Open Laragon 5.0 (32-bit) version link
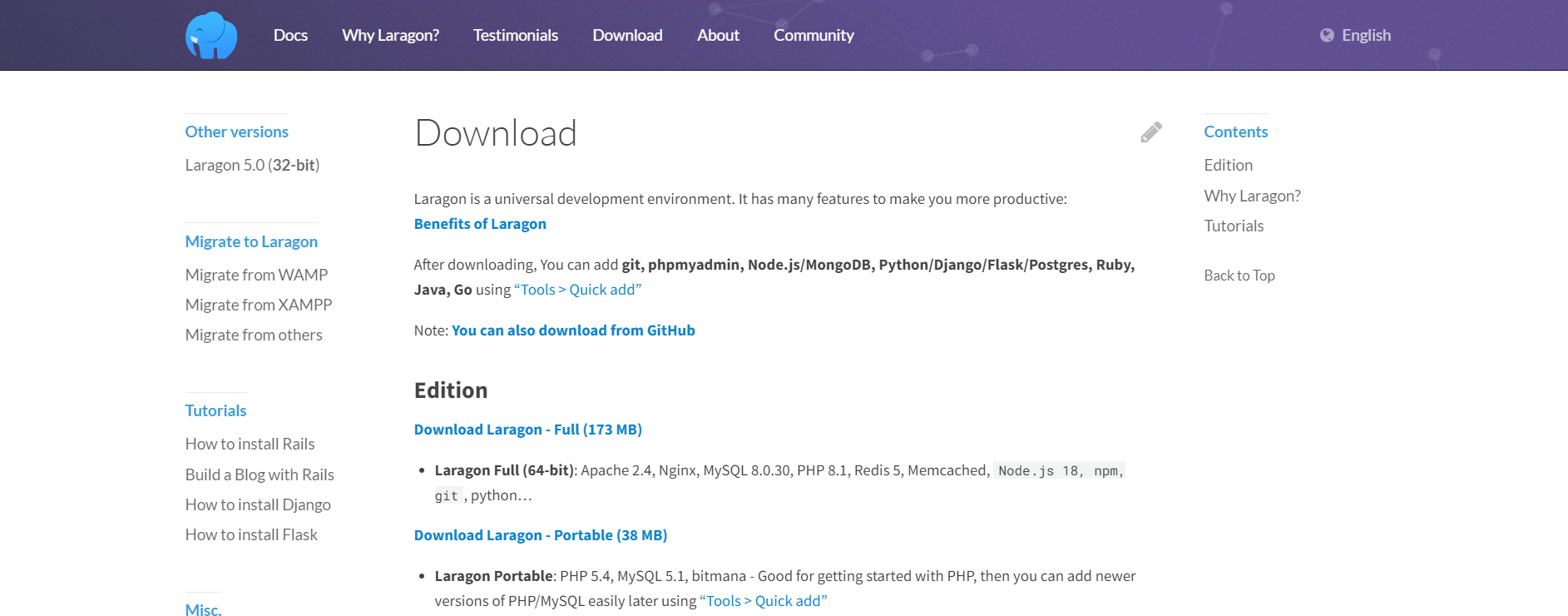Screen dimensions: 1568x616 252,165
